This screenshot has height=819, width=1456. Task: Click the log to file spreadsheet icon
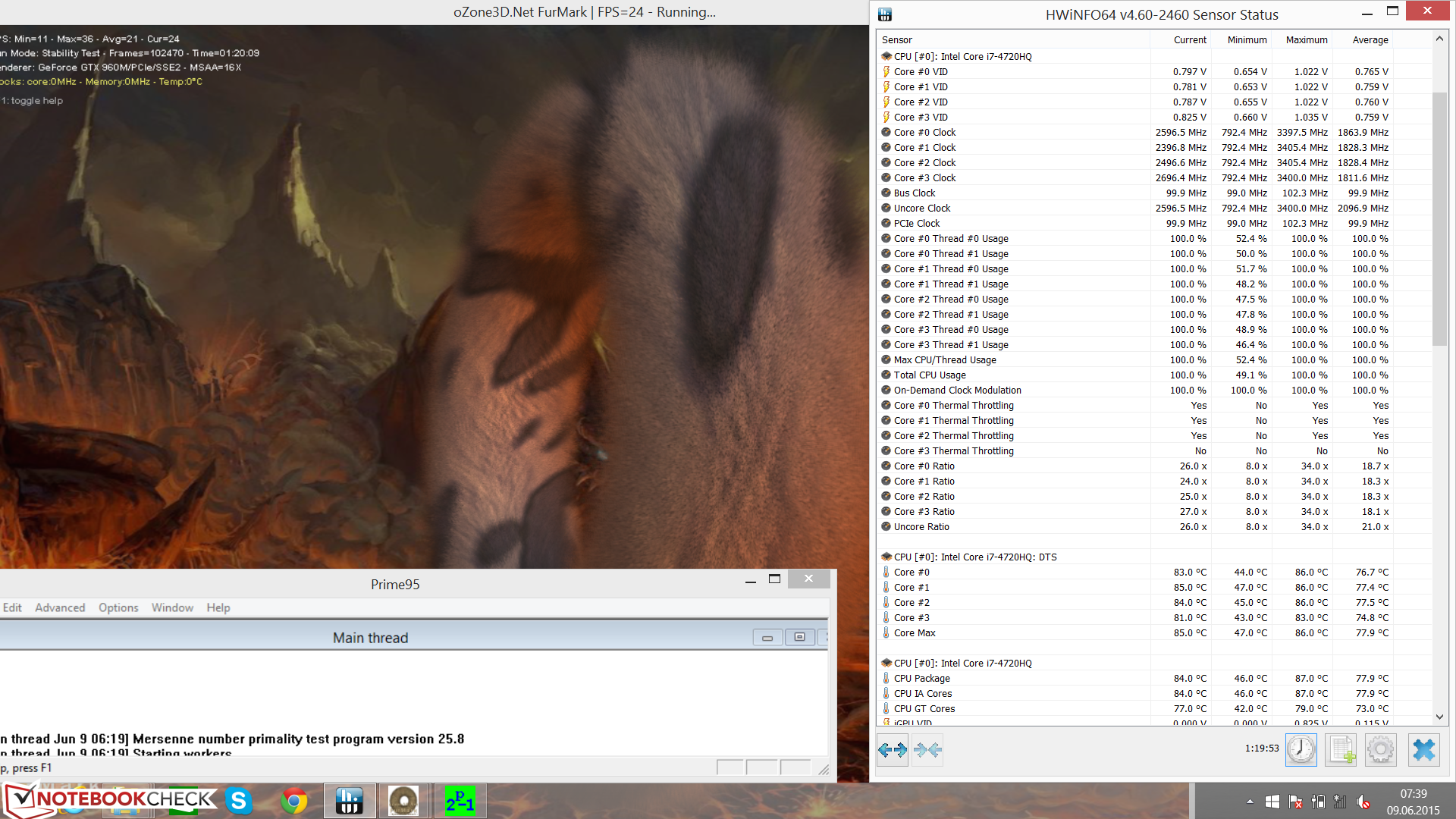1341,750
